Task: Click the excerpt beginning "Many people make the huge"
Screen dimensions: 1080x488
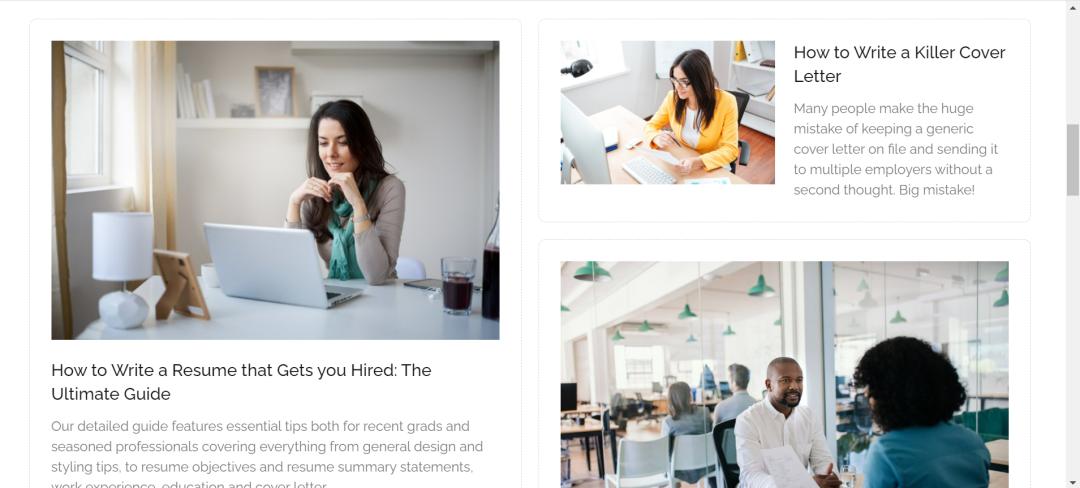Action: tap(895, 149)
